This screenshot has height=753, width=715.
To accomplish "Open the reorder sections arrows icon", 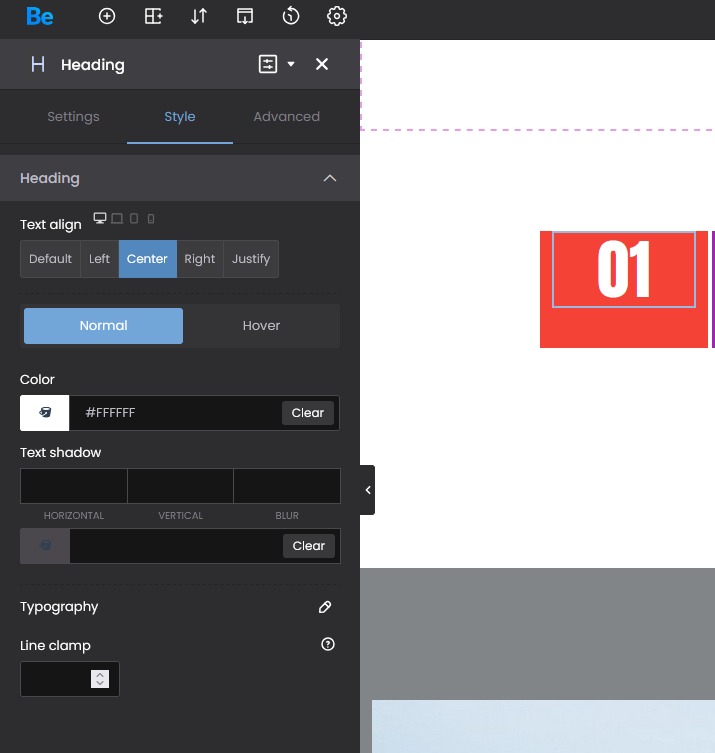I will (x=199, y=16).
